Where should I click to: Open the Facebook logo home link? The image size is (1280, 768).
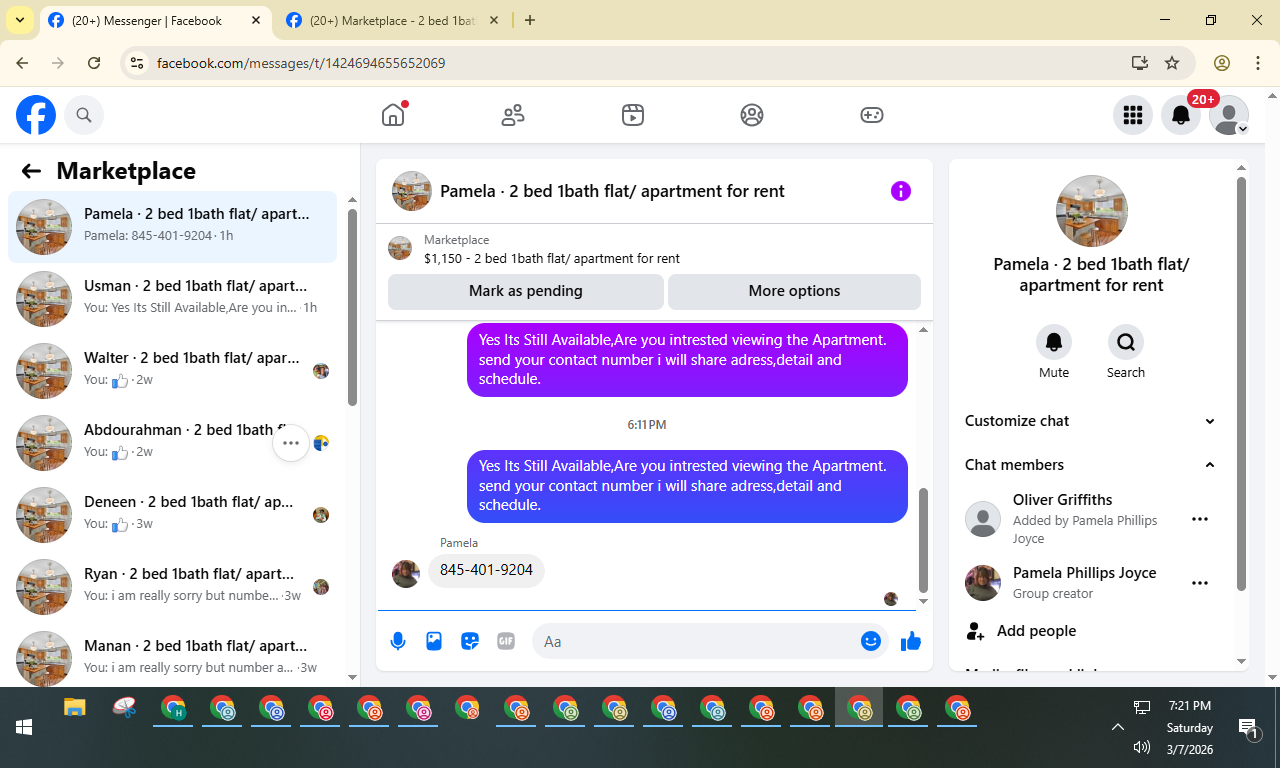36,115
